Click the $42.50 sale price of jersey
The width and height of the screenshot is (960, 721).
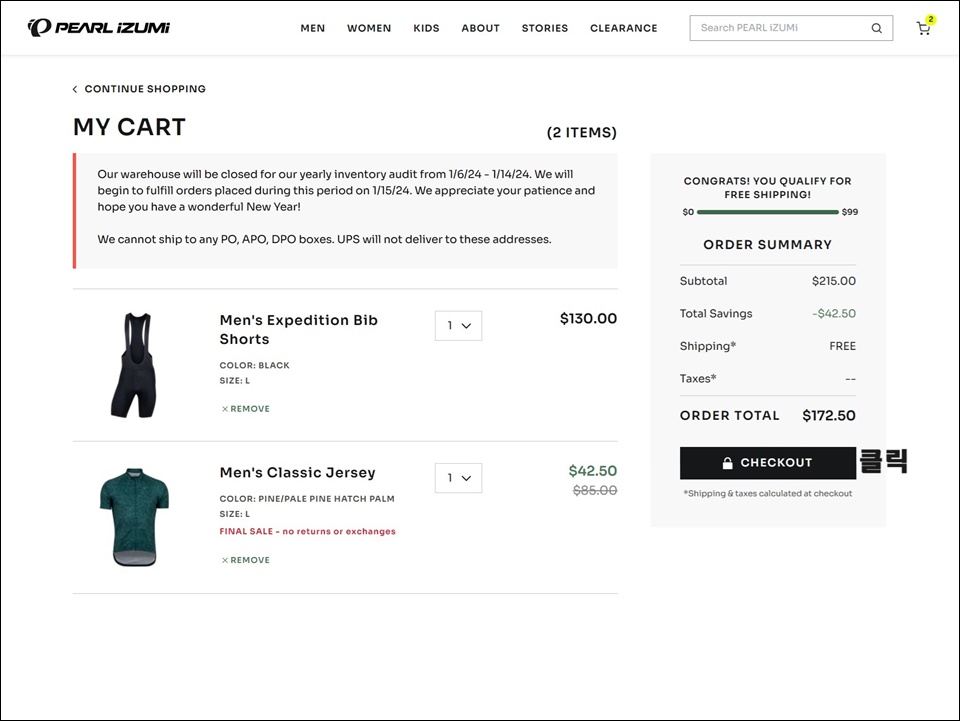coord(593,471)
